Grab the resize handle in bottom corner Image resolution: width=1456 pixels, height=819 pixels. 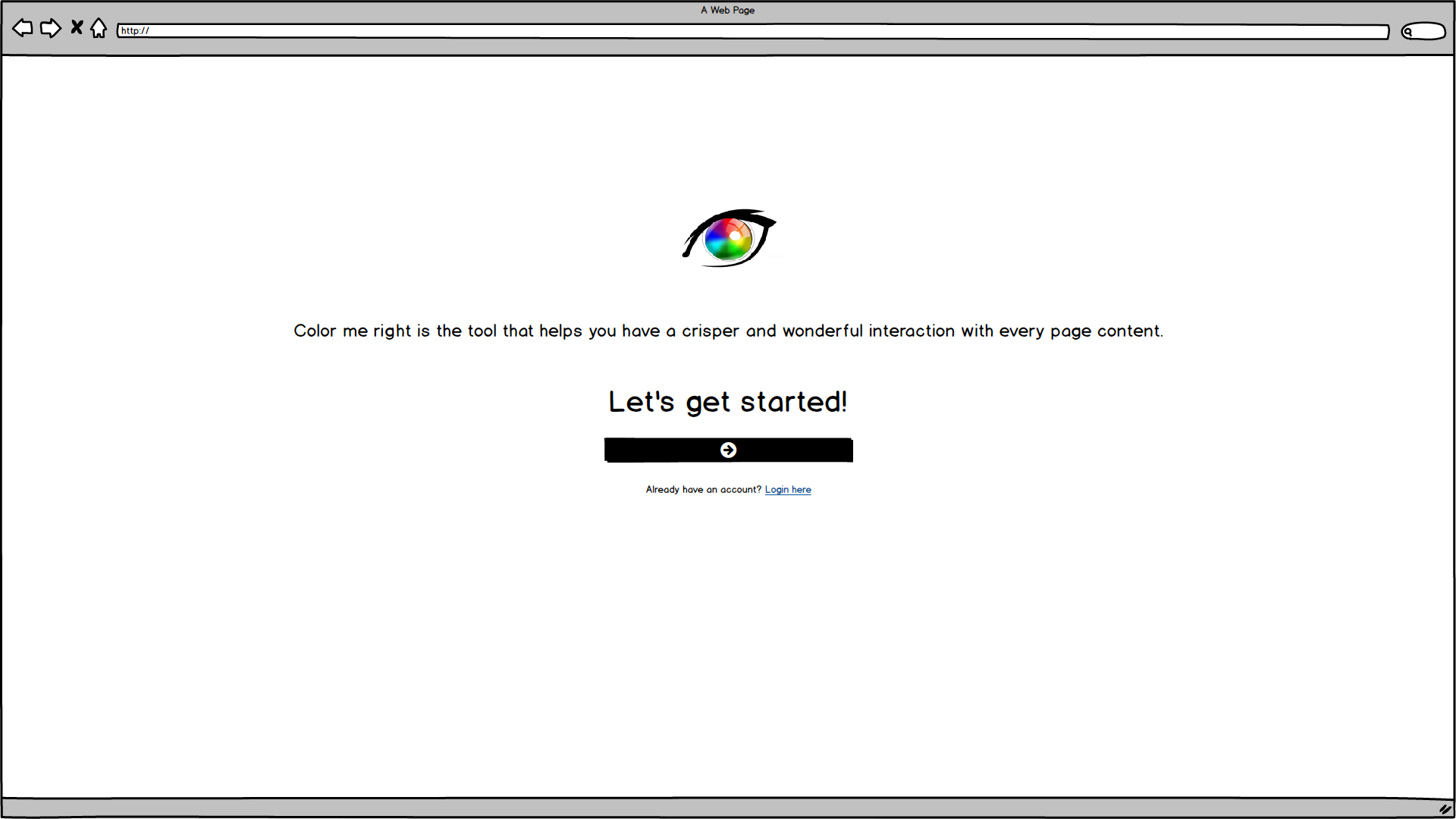(1445, 809)
